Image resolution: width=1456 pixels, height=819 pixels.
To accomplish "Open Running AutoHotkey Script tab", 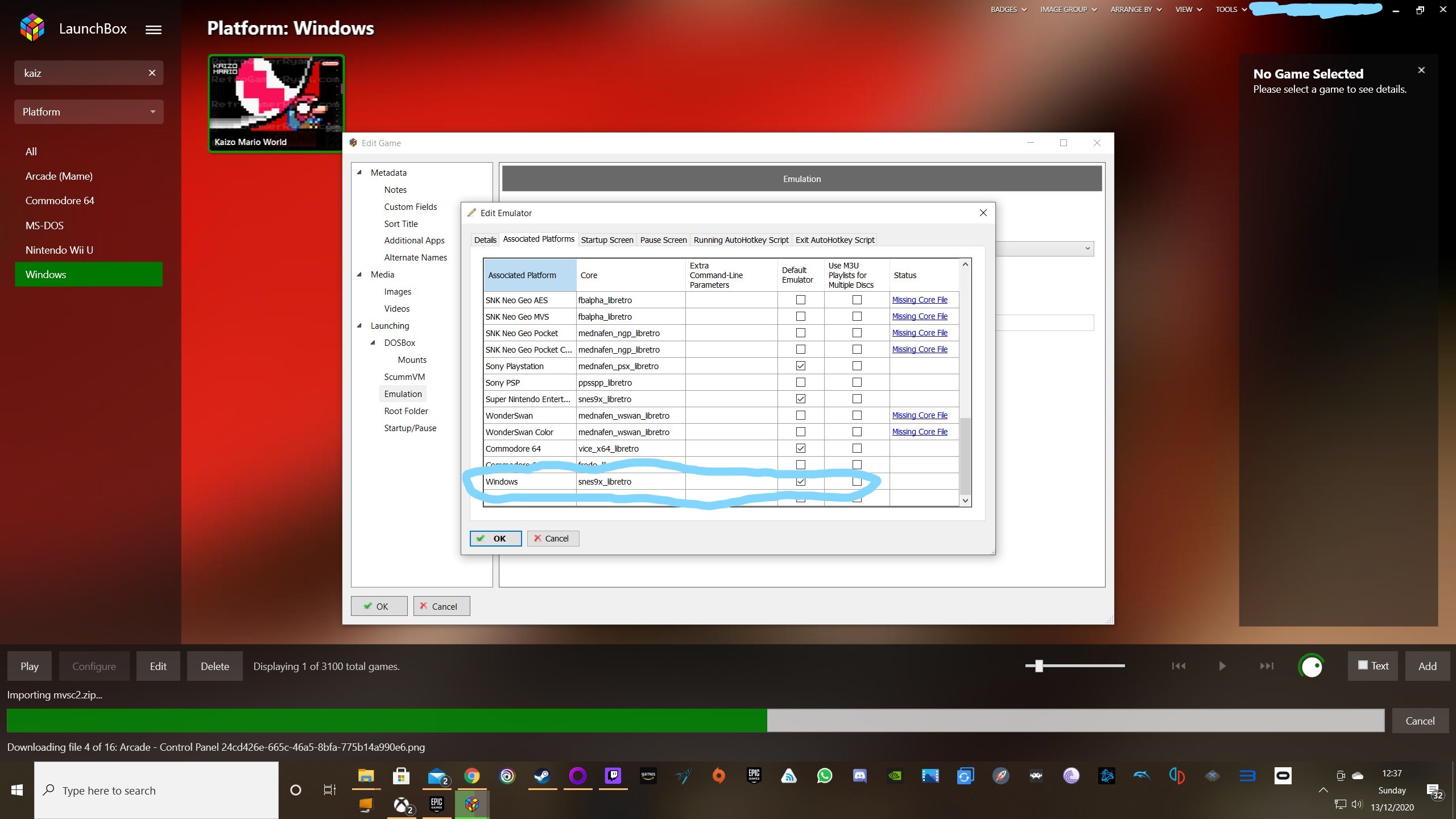I will click(x=741, y=240).
